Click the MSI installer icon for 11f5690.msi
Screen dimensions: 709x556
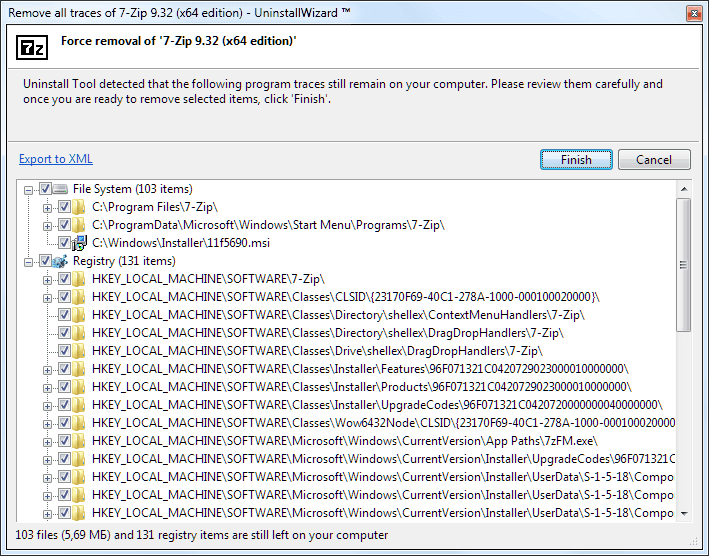tap(79, 243)
